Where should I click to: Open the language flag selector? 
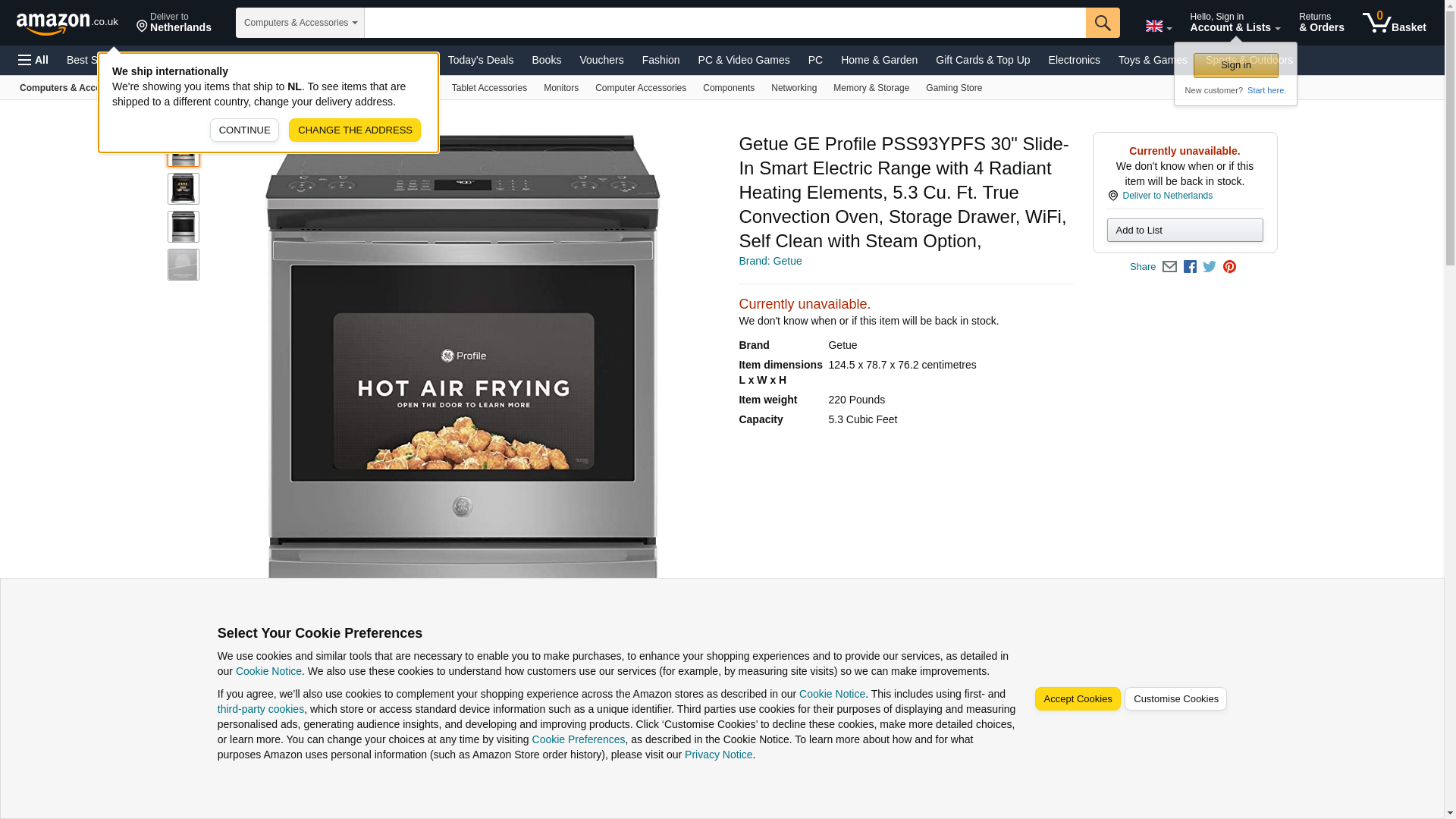(x=1158, y=27)
